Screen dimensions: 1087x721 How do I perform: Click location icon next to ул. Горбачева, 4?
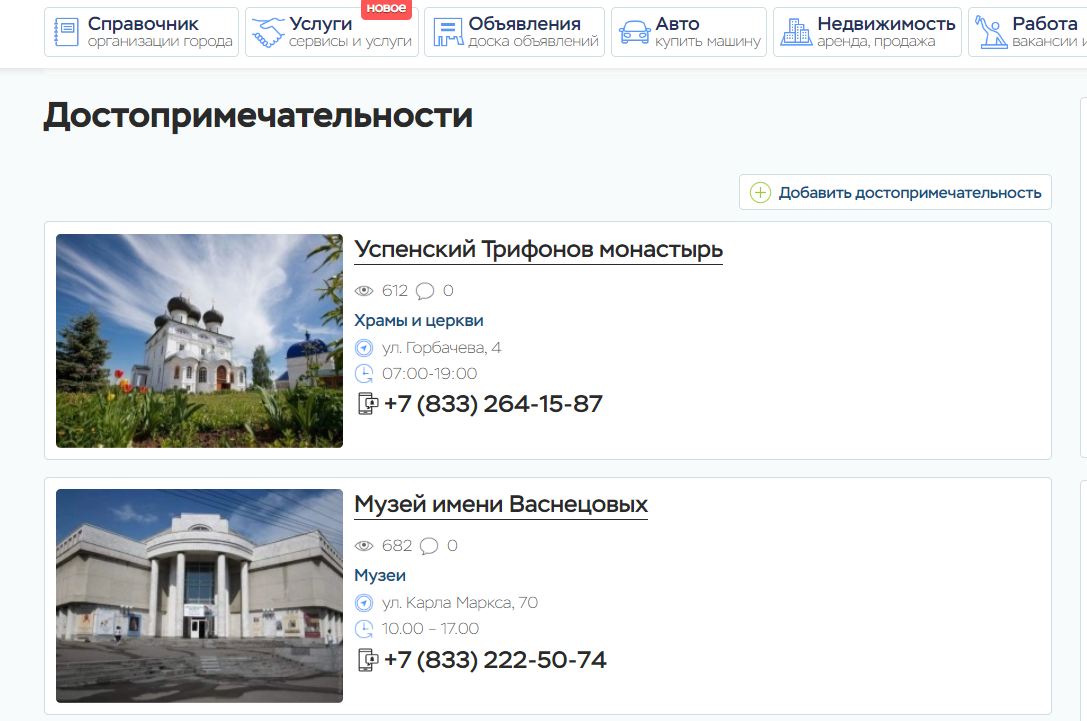point(364,348)
